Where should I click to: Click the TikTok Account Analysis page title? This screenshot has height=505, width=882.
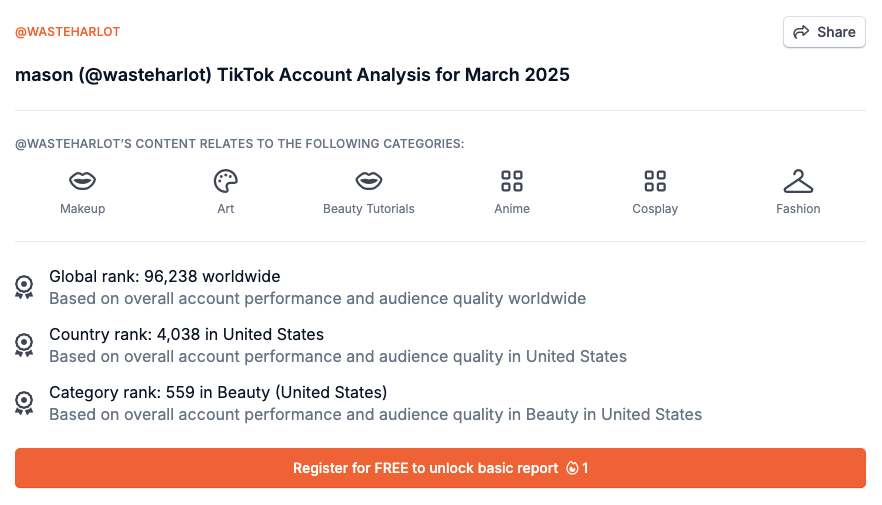pyautogui.click(x=292, y=75)
